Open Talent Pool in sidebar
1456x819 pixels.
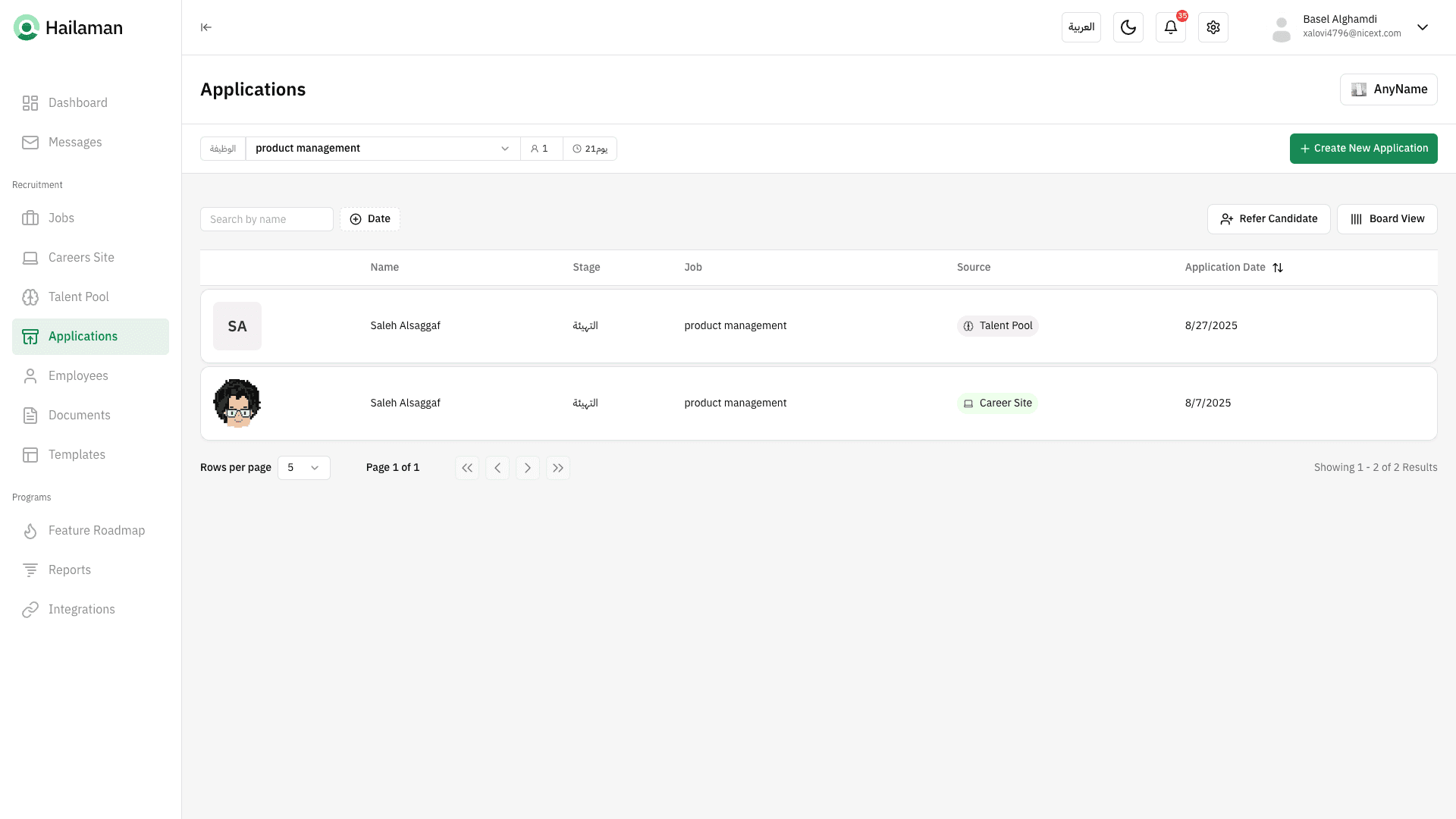78,297
